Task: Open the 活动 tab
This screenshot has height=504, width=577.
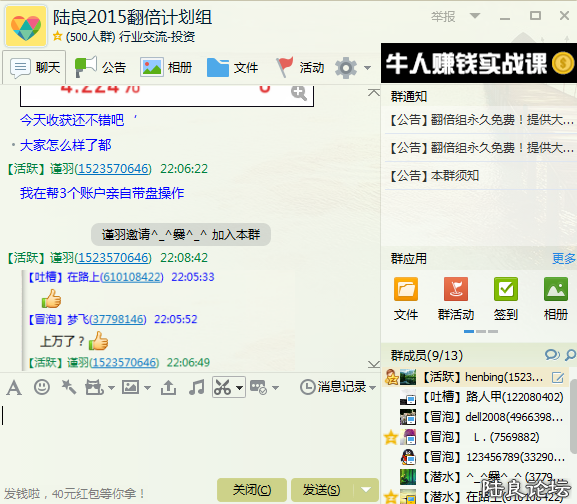Action: 300,68
